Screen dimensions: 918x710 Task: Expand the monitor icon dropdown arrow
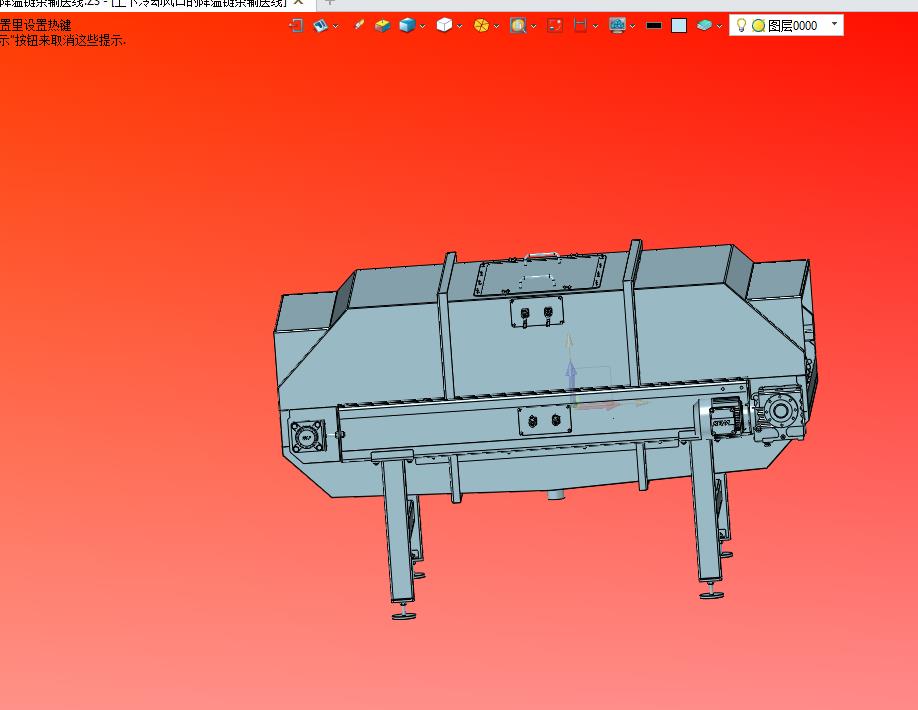632,26
